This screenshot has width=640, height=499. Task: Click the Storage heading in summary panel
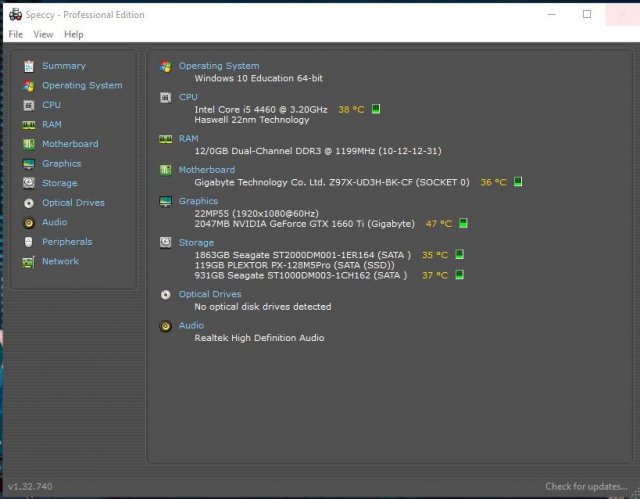196,242
